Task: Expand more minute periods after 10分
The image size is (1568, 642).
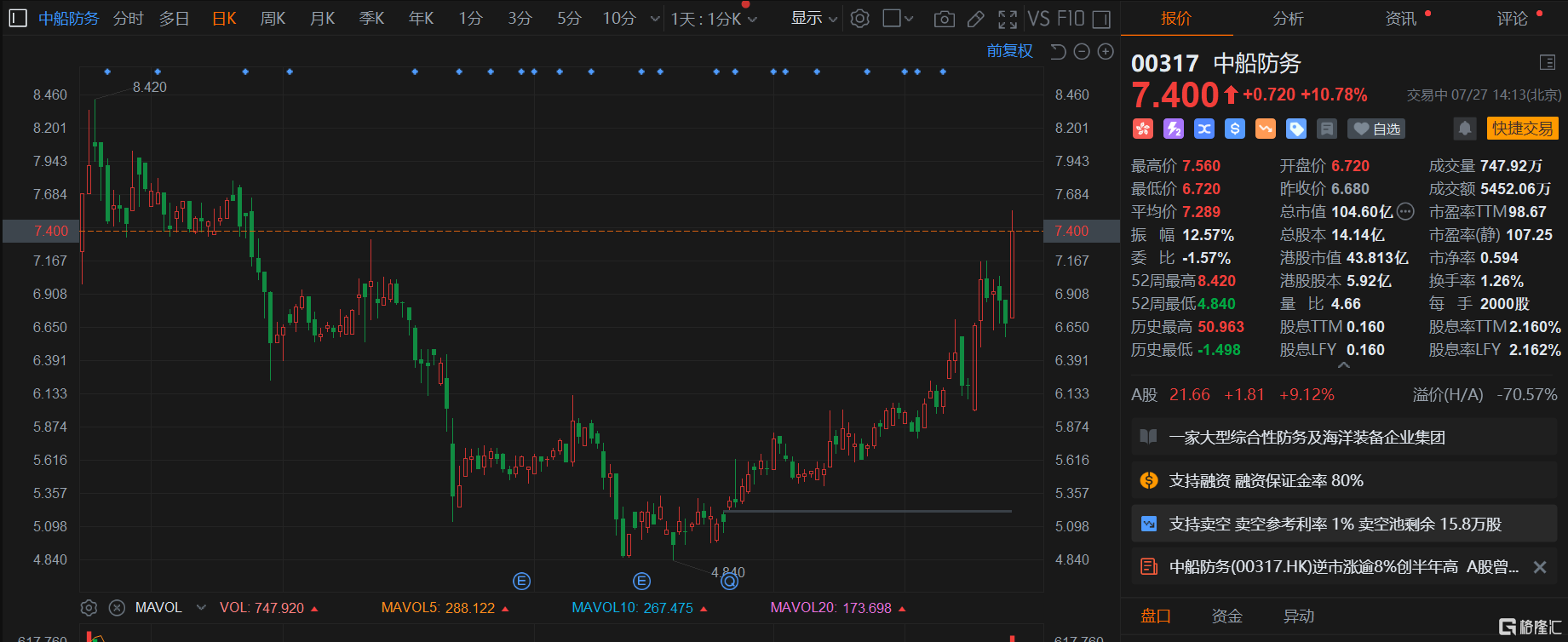Action: (655, 19)
